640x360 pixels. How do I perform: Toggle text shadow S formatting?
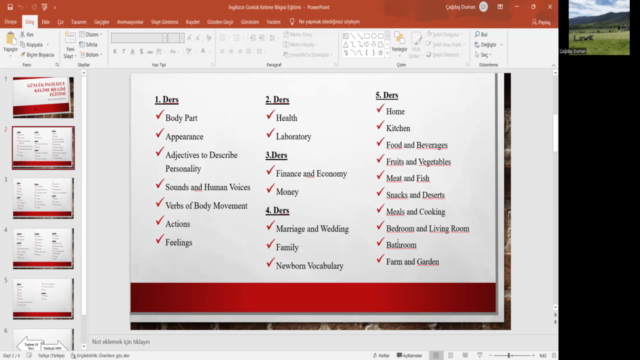141,51
